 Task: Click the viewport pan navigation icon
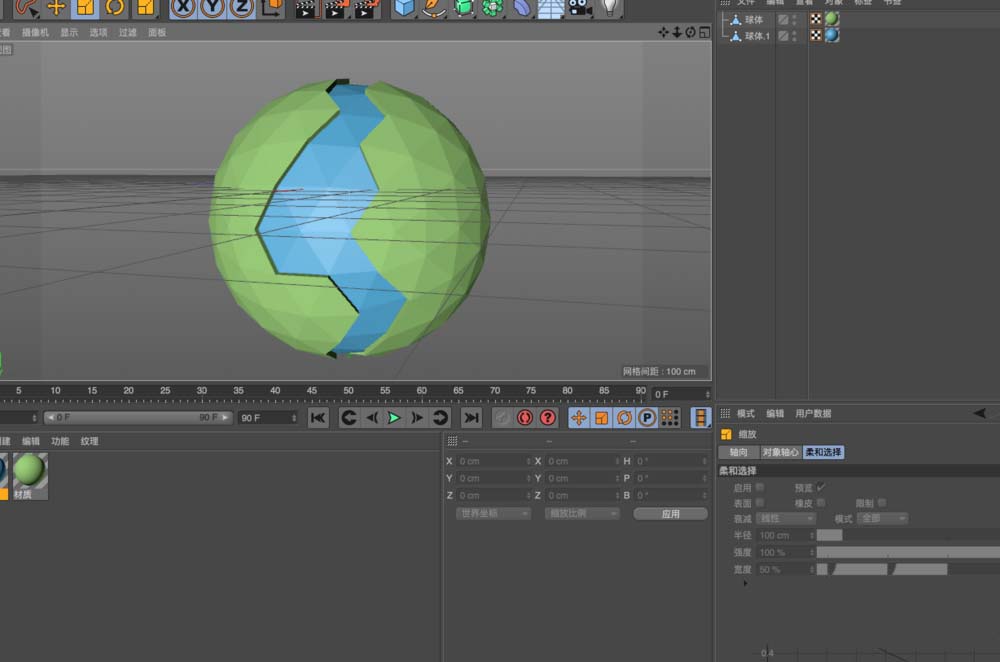coord(663,32)
